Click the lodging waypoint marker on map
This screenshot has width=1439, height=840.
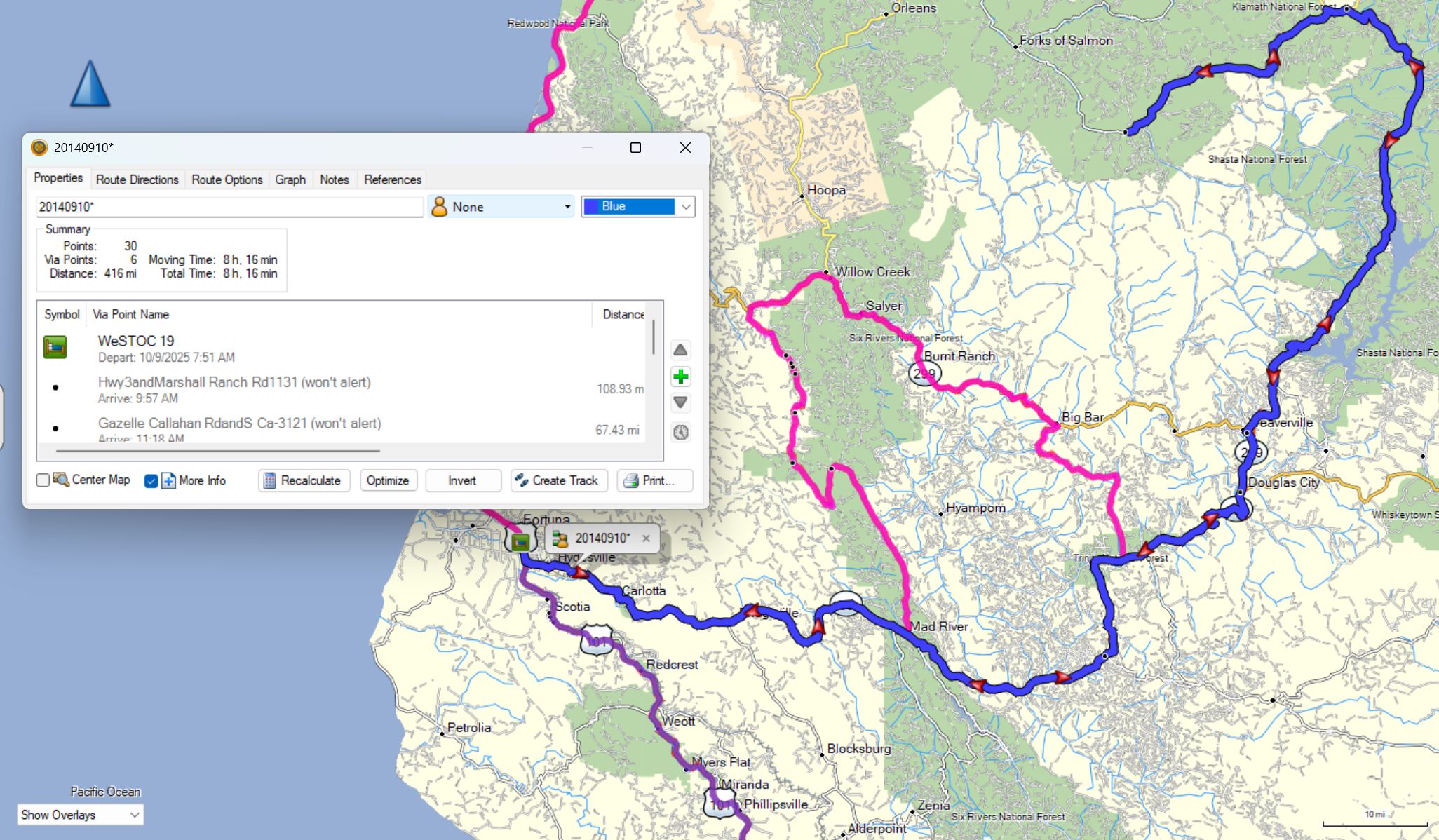tap(520, 541)
